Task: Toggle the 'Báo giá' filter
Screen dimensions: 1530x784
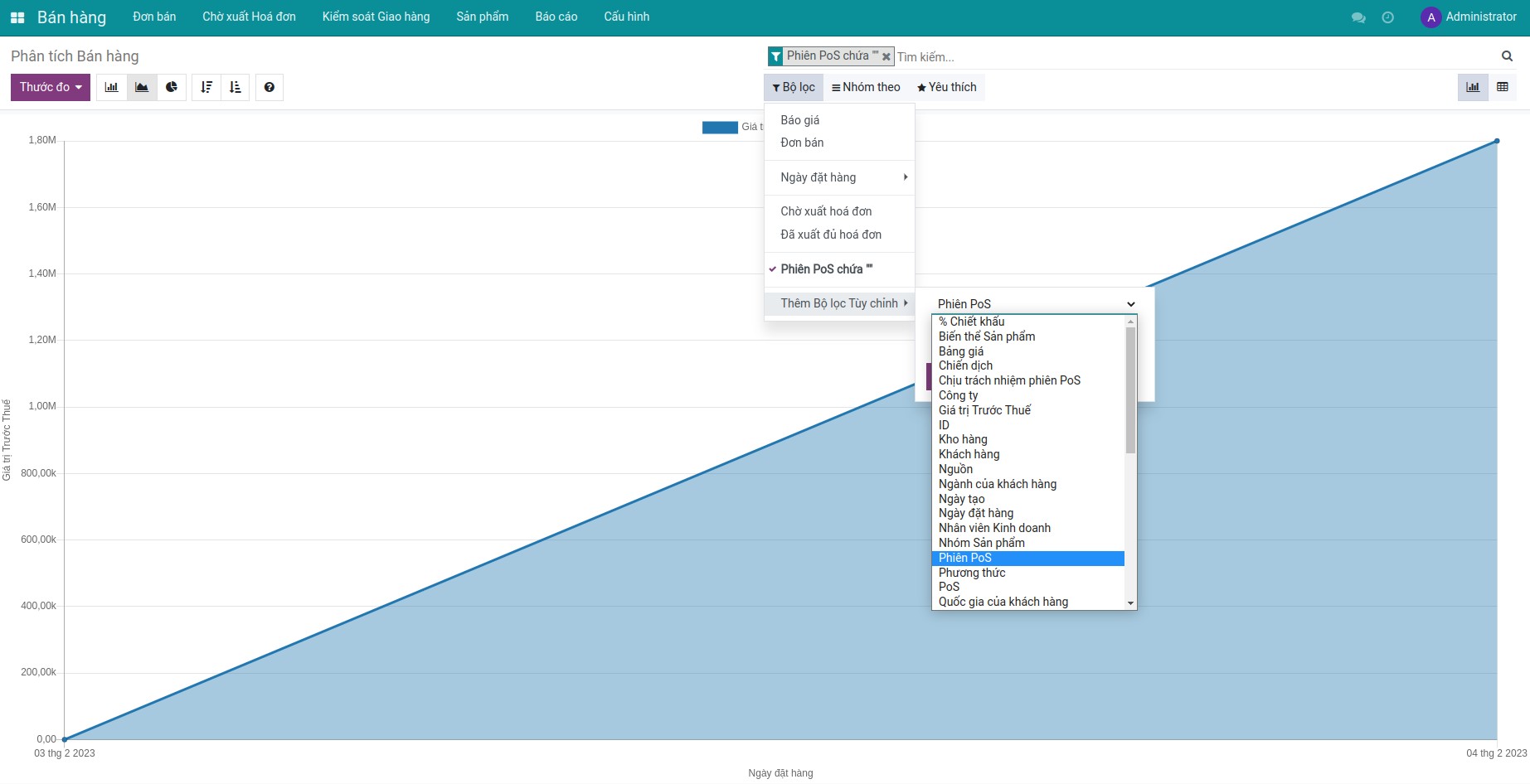Action: click(x=799, y=120)
